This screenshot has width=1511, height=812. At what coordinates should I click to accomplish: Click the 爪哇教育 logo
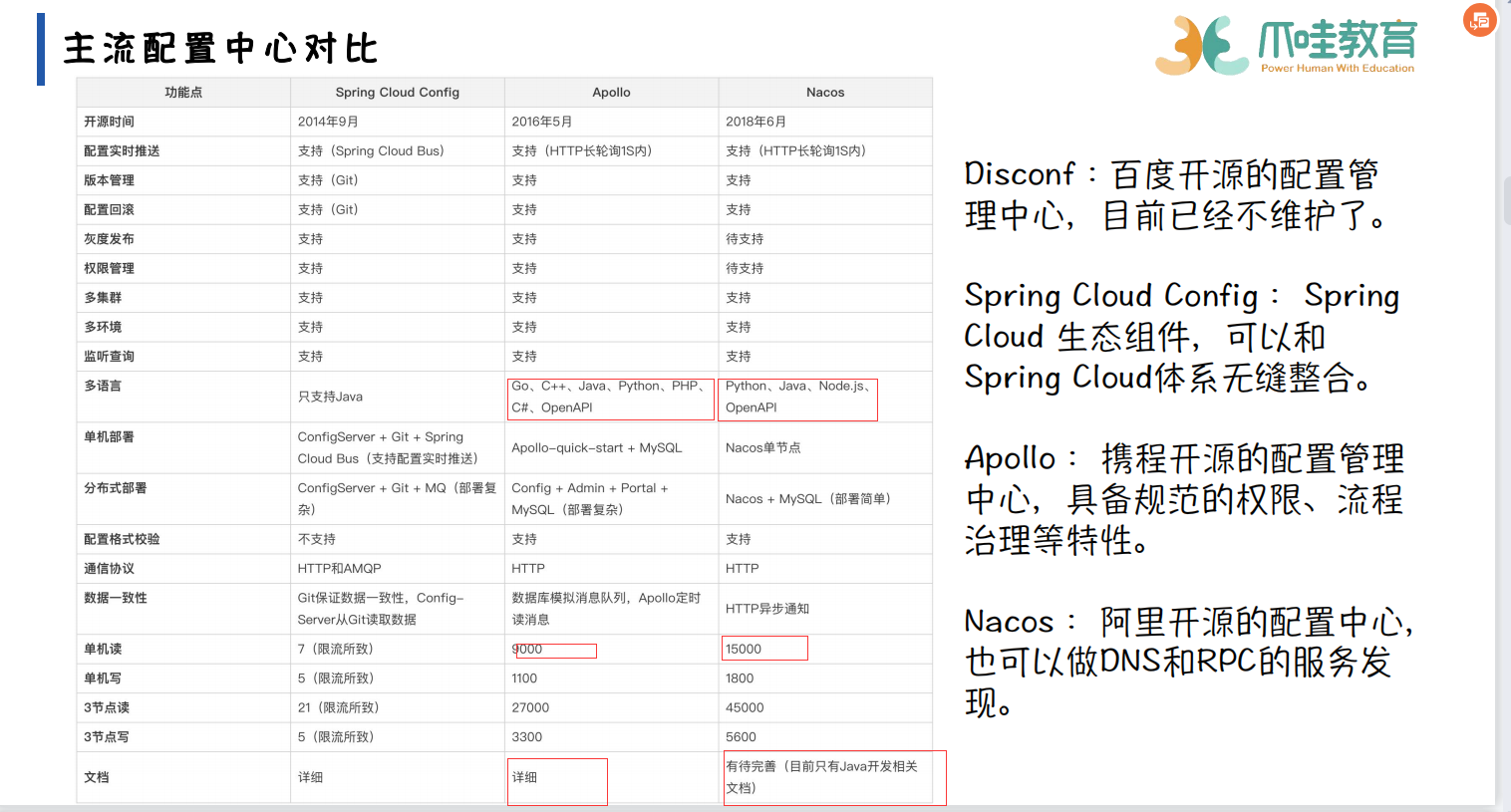pyautogui.click(x=1286, y=45)
